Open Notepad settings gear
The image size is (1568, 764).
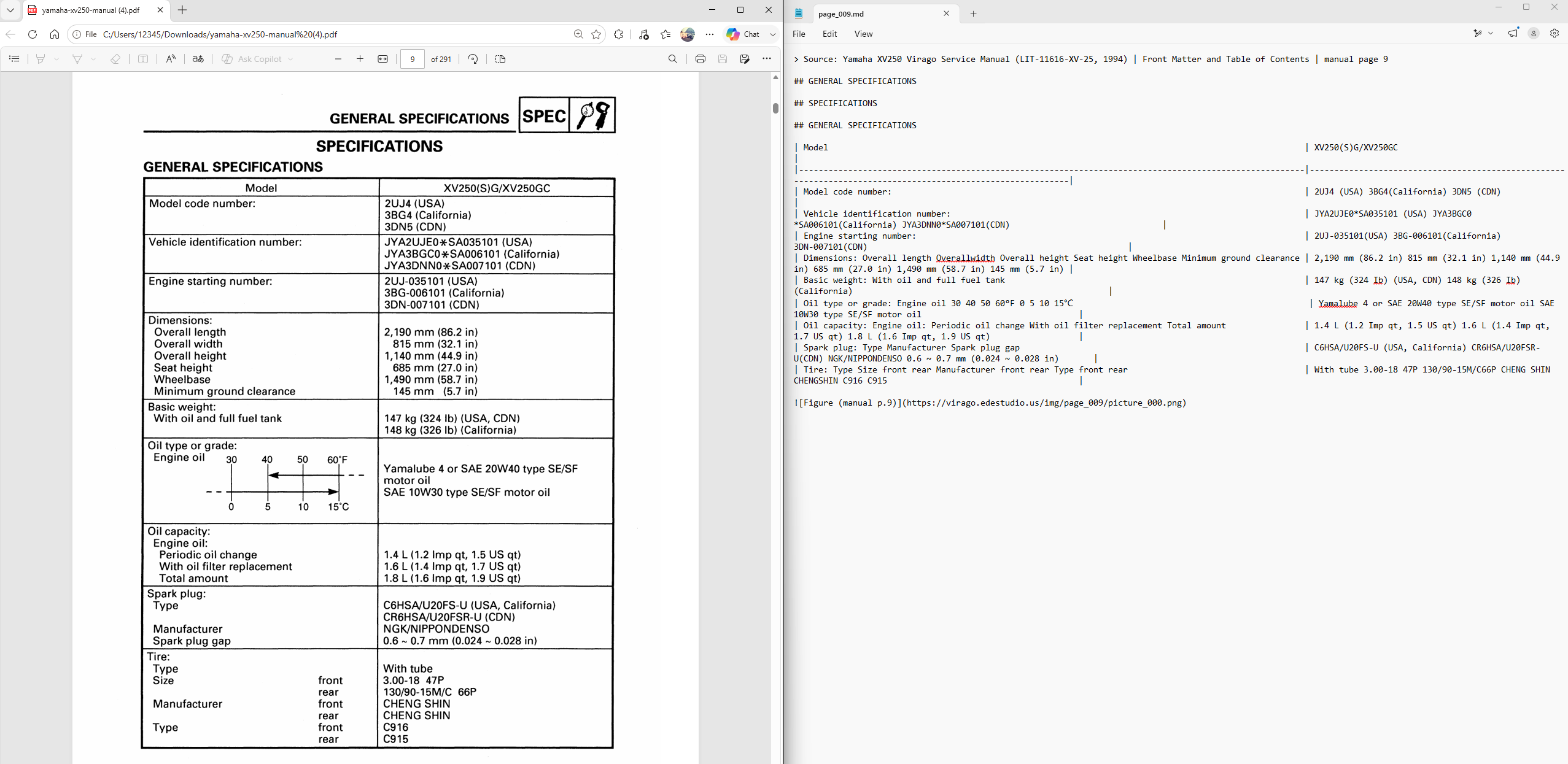point(1554,33)
